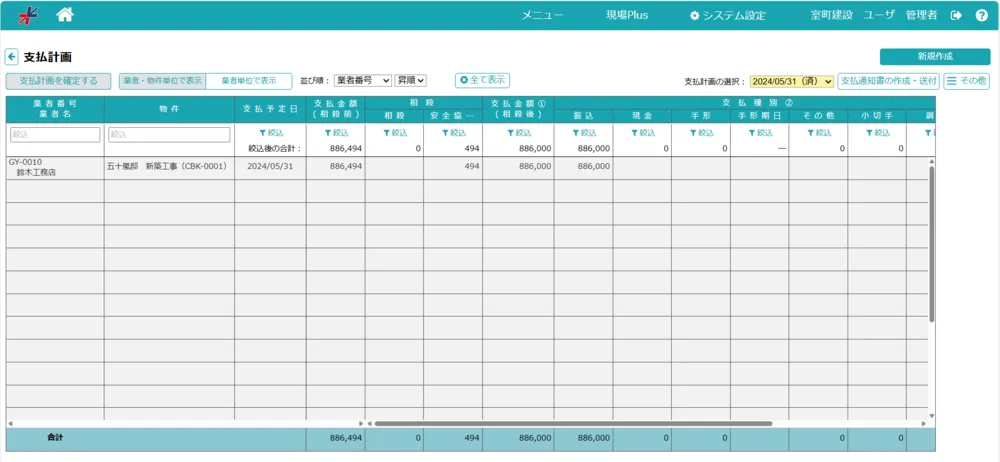1000x462 pixels.
Task: Open the メニュー item in top bar
Action: pyautogui.click(x=542, y=15)
